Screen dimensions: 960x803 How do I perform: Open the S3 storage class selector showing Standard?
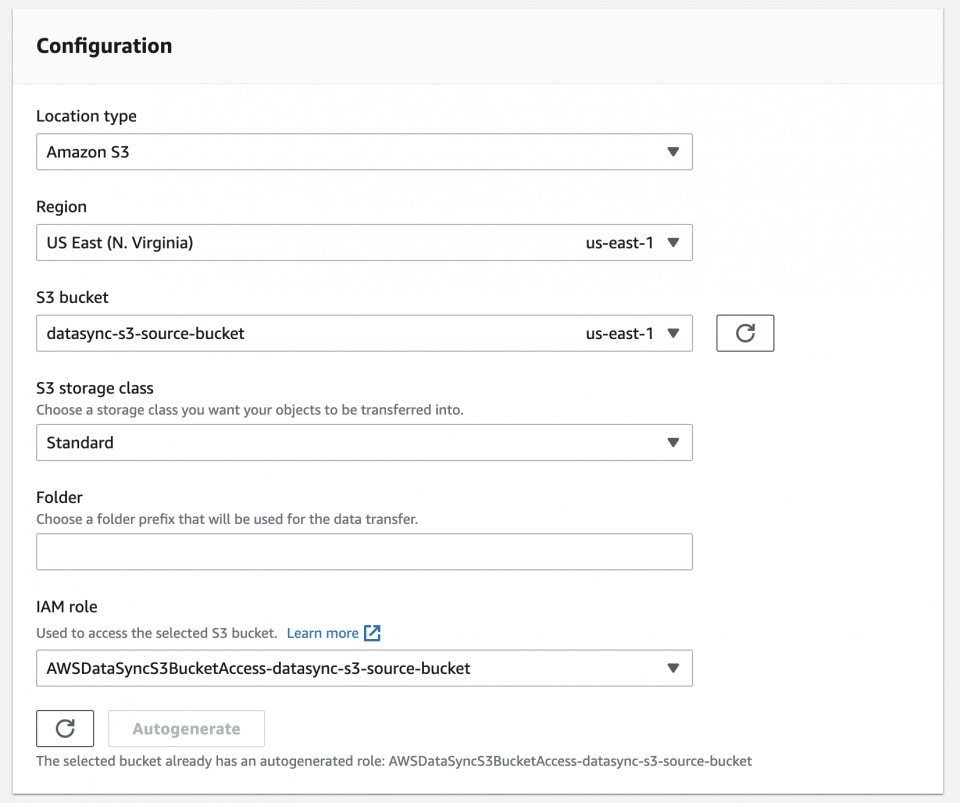tap(364, 442)
